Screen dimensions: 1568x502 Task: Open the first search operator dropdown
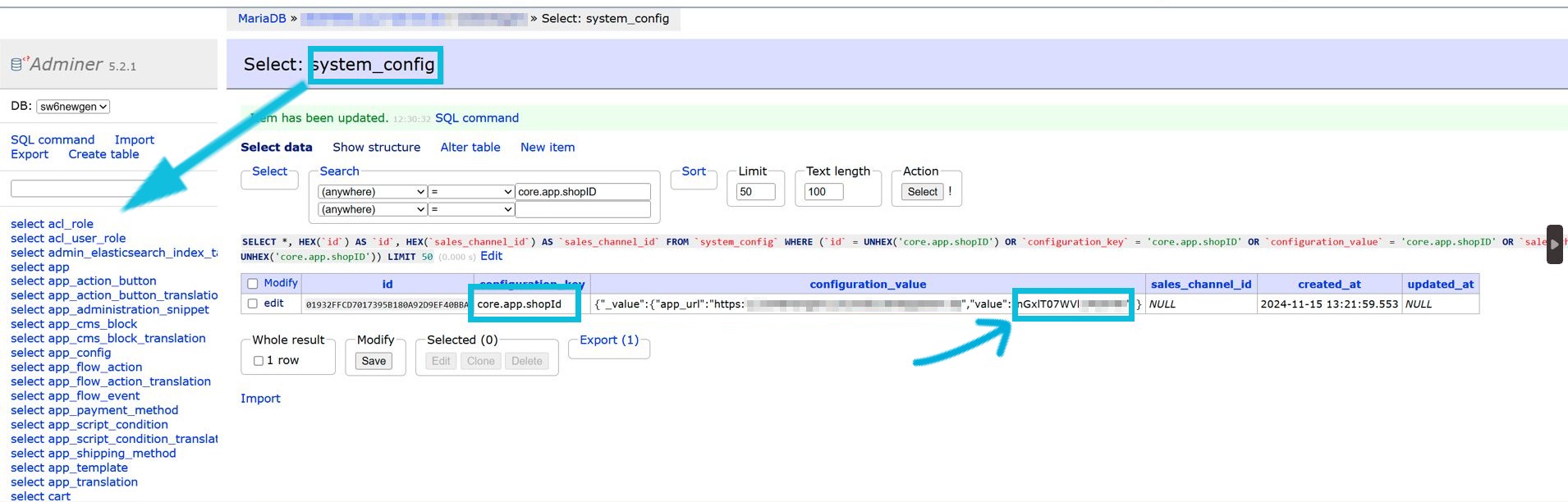coord(471,192)
